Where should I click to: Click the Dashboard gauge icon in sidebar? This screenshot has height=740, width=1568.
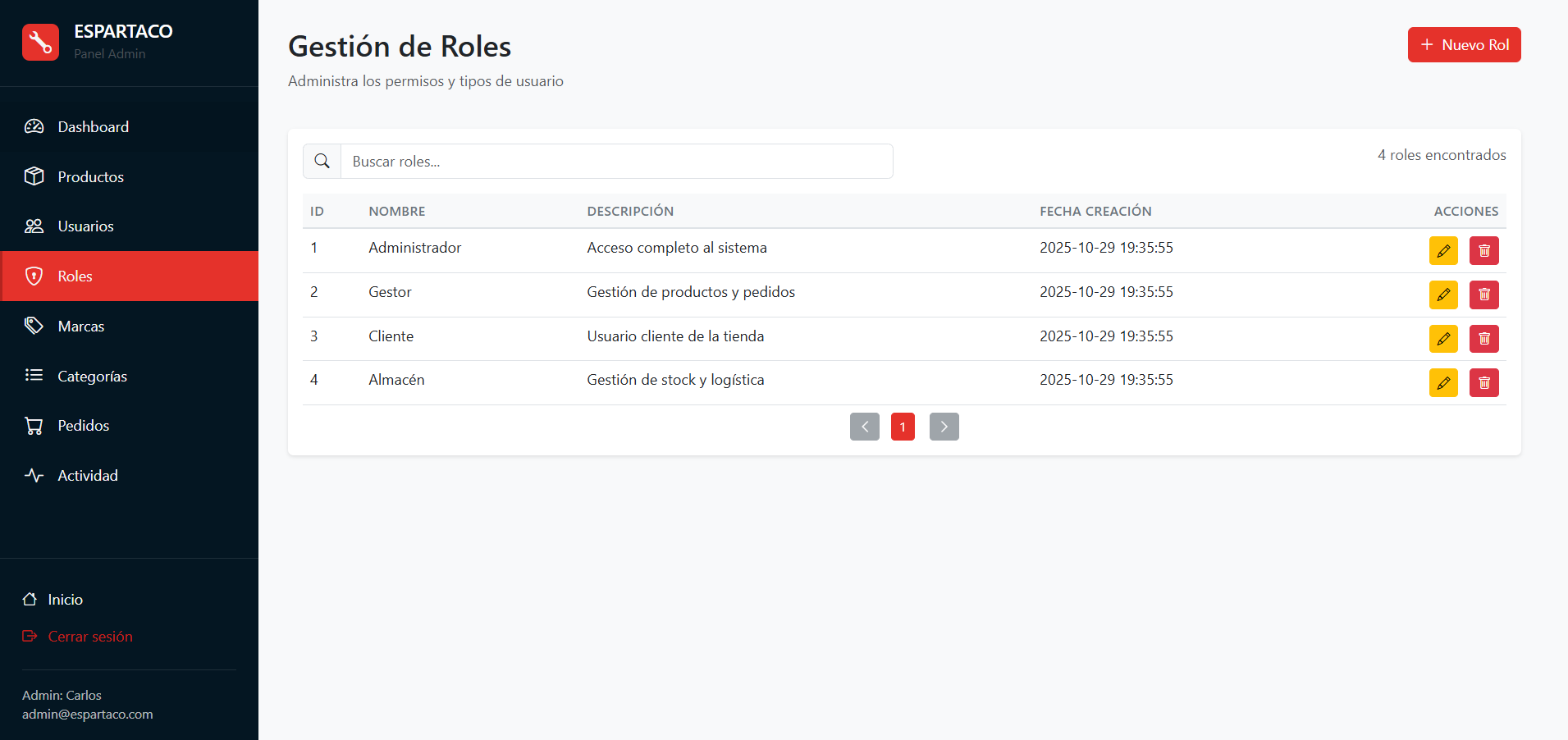point(34,126)
